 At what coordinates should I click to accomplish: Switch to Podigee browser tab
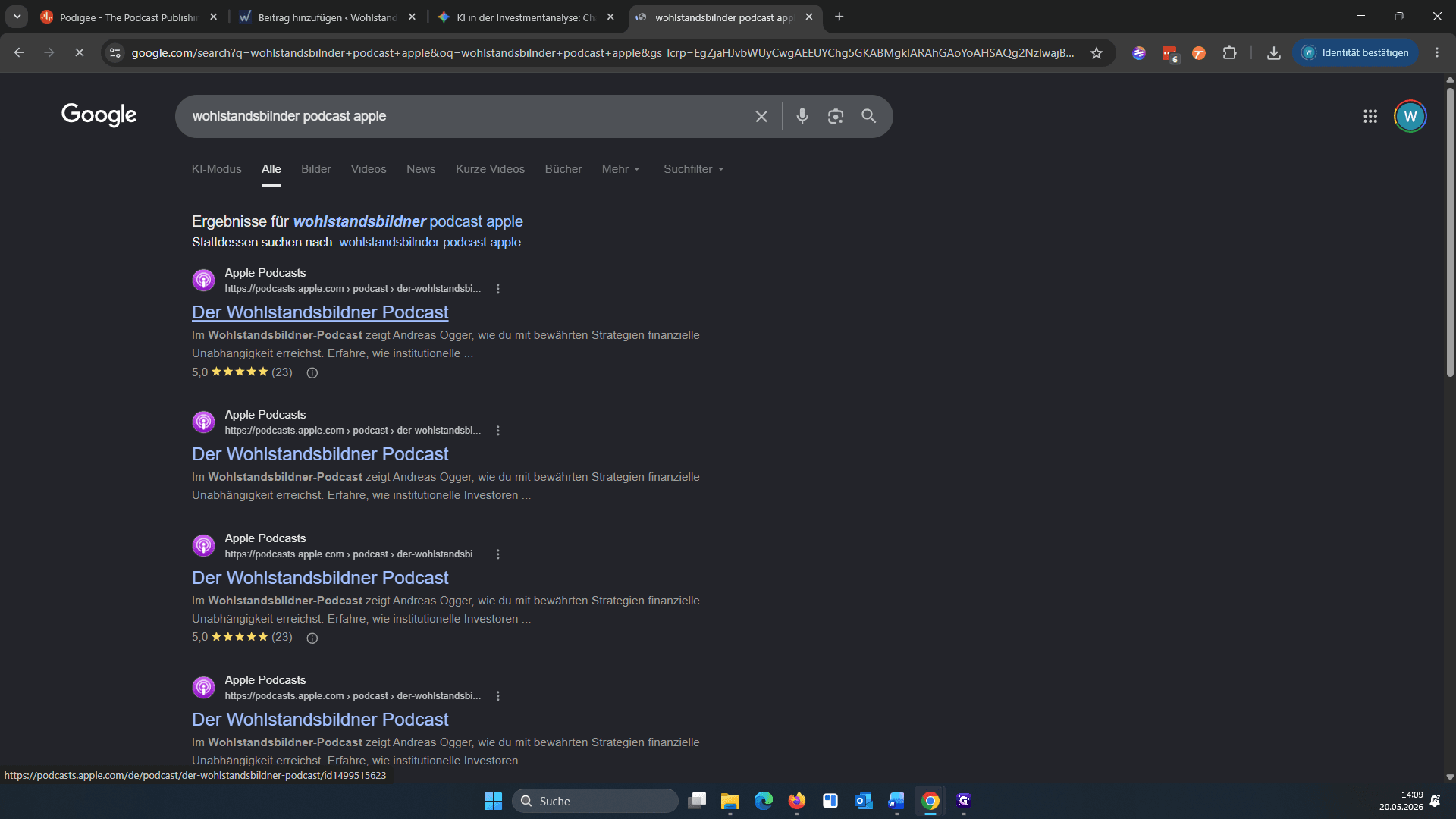pyautogui.click(x=129, y=17)
